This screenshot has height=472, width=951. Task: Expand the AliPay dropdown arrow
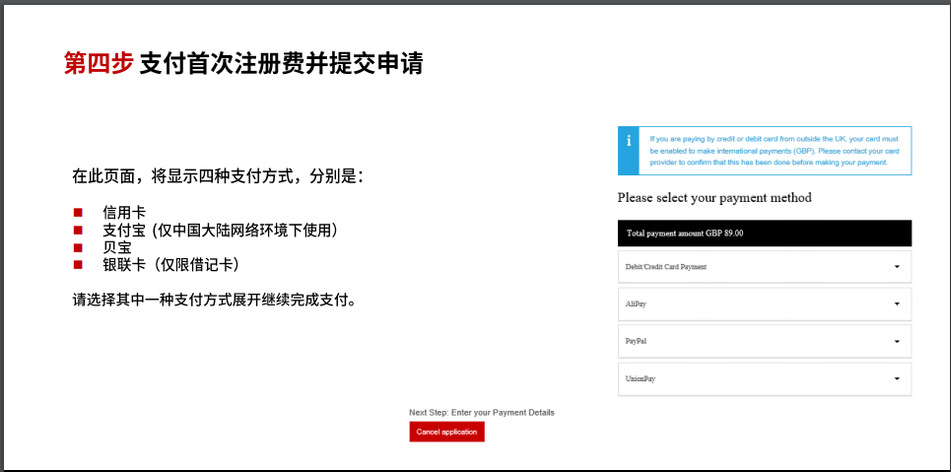(x=896, y=304)
